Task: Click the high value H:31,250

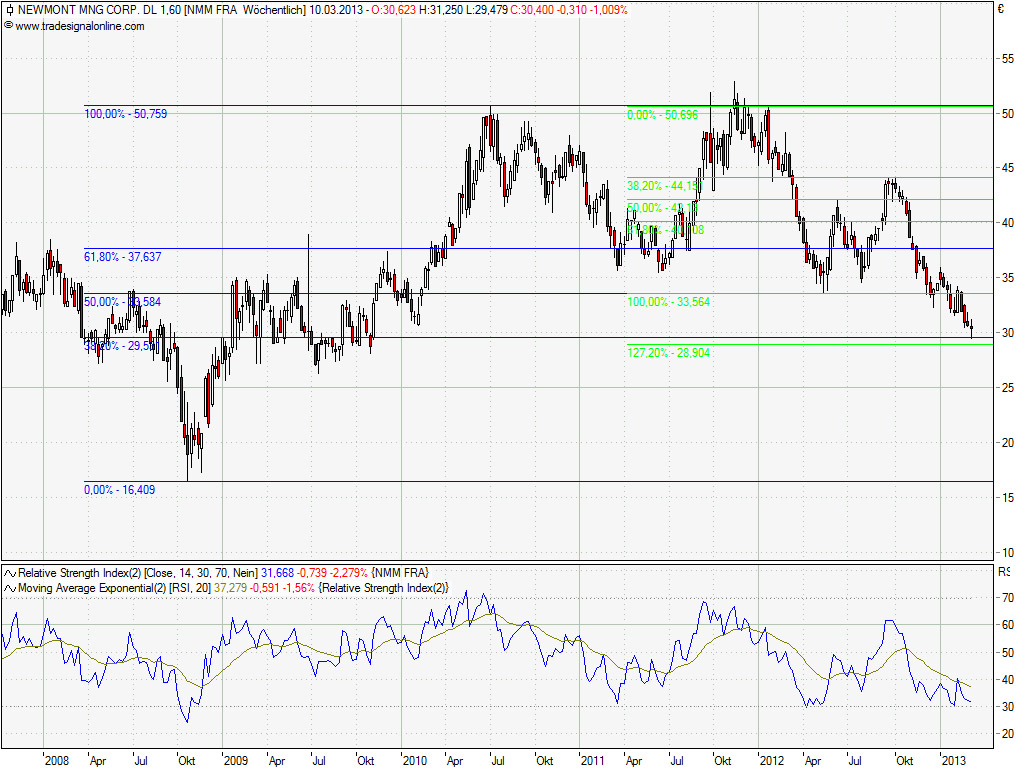Action: coord(441,10)
